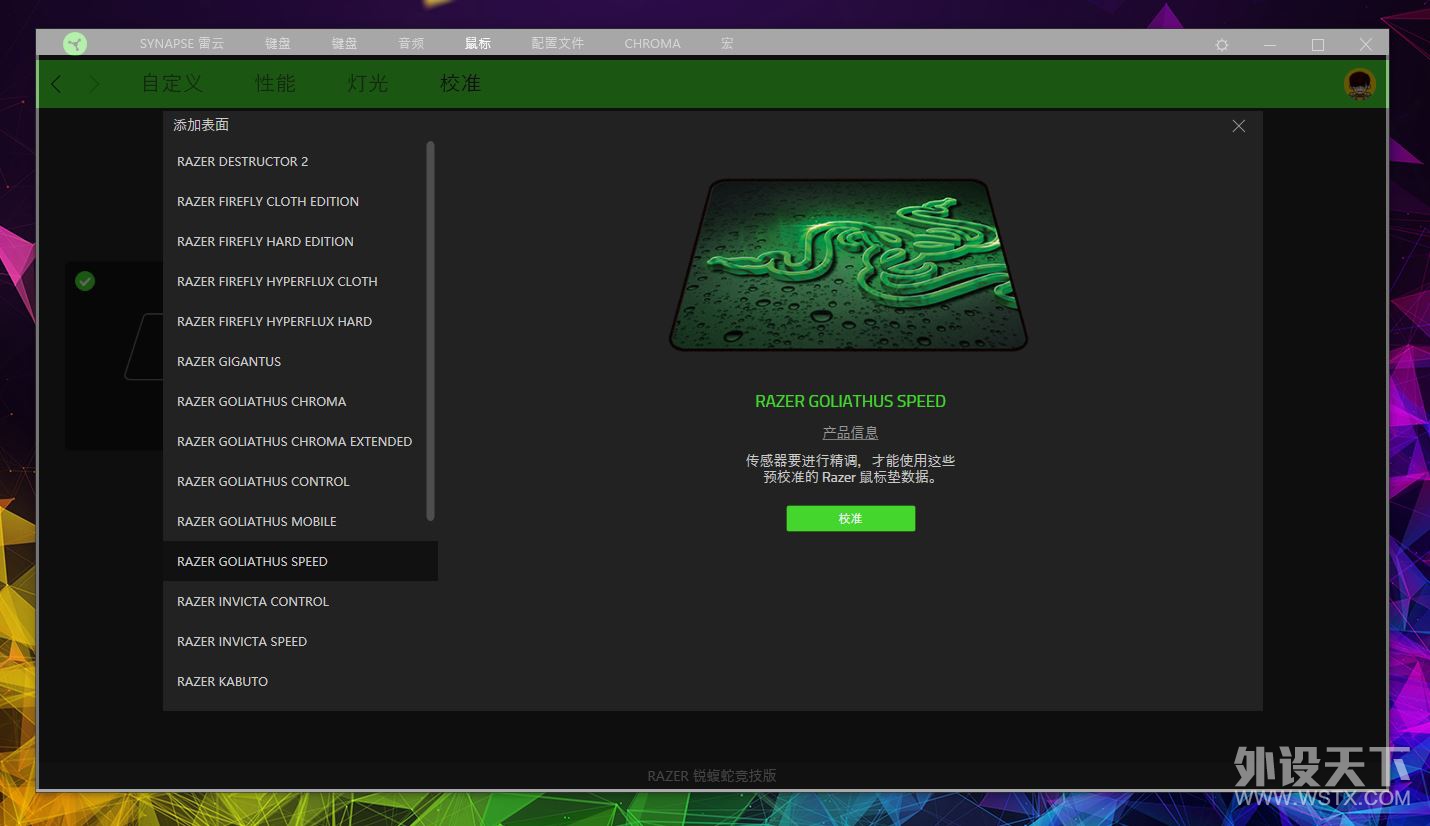
Task: Go forward with the right arrow
Action: coord(94,84)
